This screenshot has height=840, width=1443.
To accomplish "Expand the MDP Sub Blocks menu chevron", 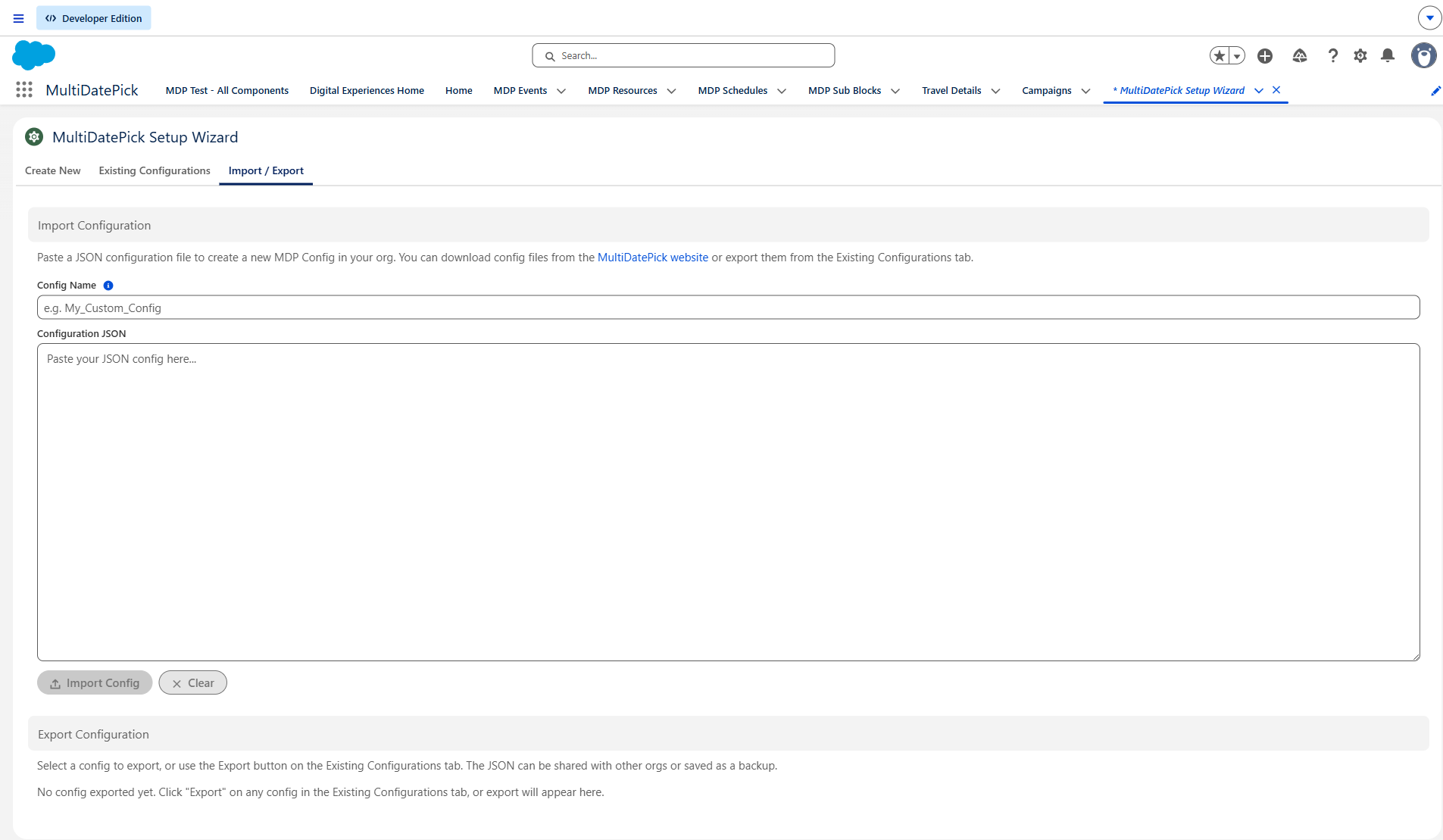I will click(895, 91).
